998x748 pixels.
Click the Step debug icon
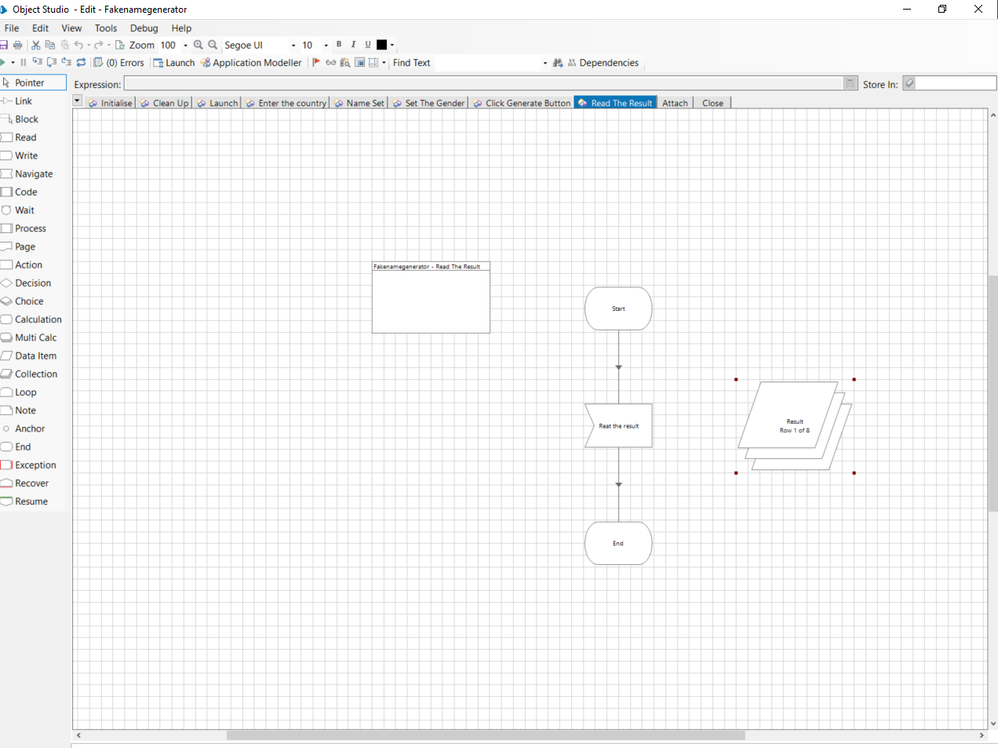point(37,62)
